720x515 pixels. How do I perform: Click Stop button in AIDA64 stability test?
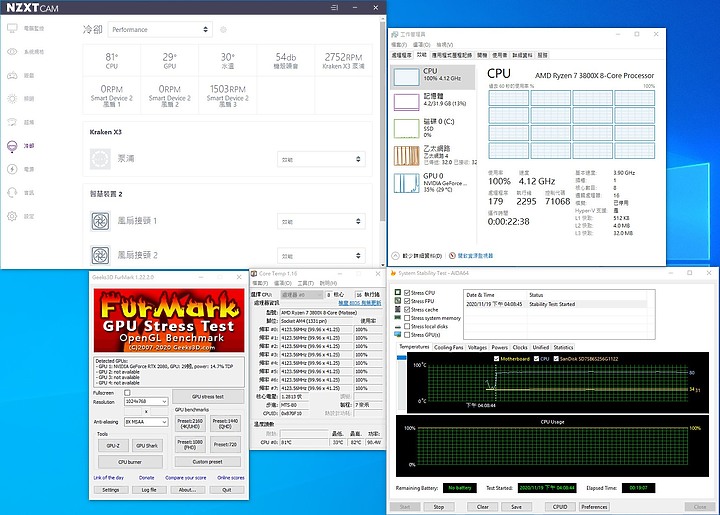point(439,507)
